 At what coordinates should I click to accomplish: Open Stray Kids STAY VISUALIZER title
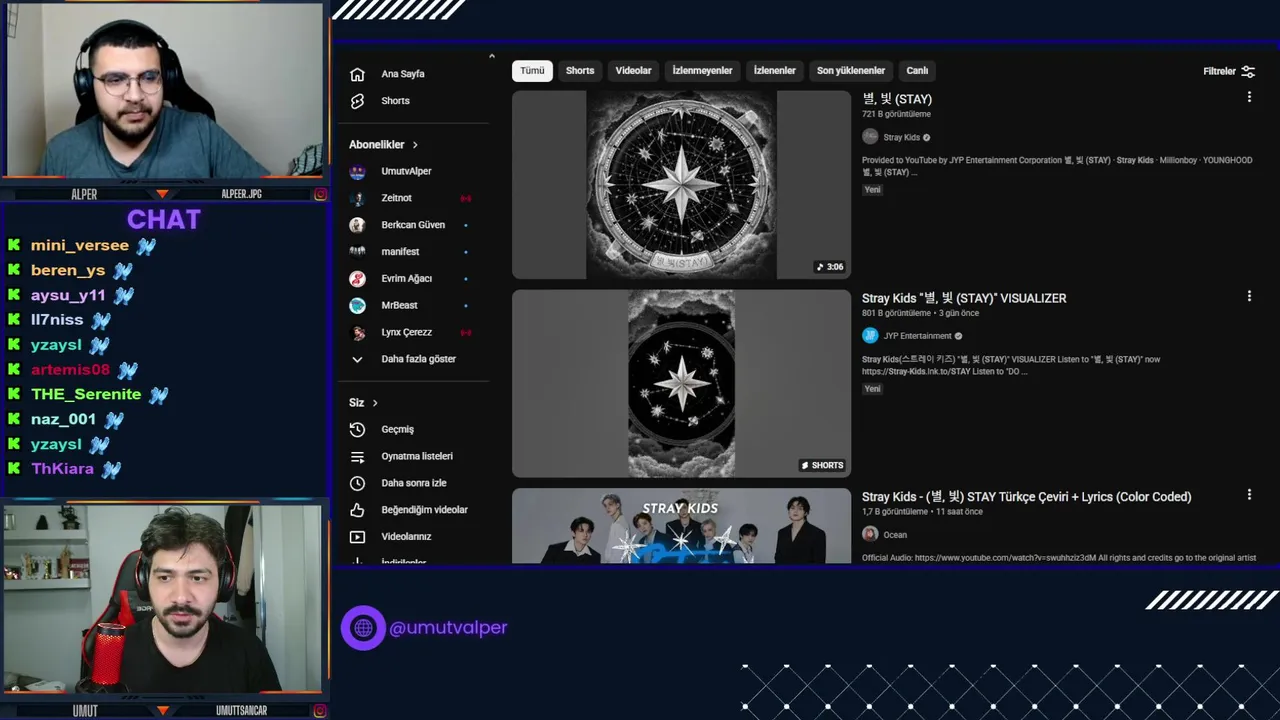click(x=964, y=298)
